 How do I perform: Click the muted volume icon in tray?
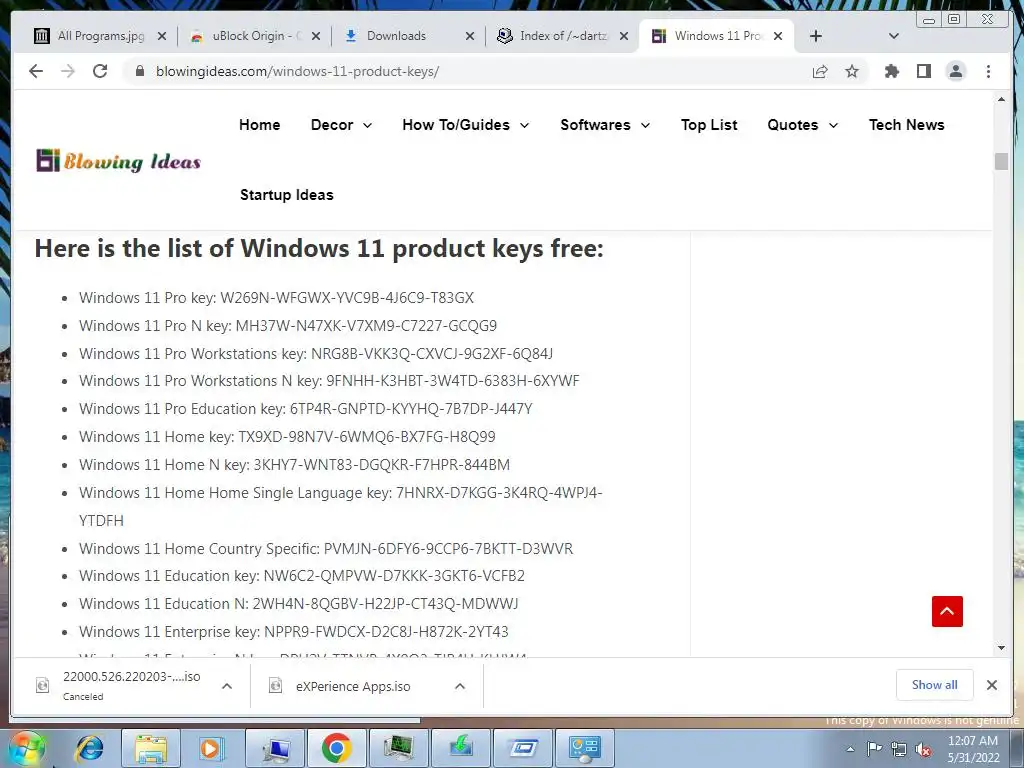923,750
